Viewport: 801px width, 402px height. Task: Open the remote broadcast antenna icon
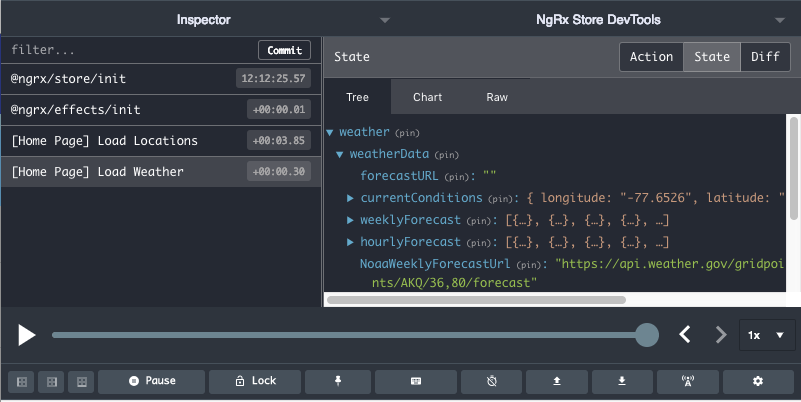point(688,381)
